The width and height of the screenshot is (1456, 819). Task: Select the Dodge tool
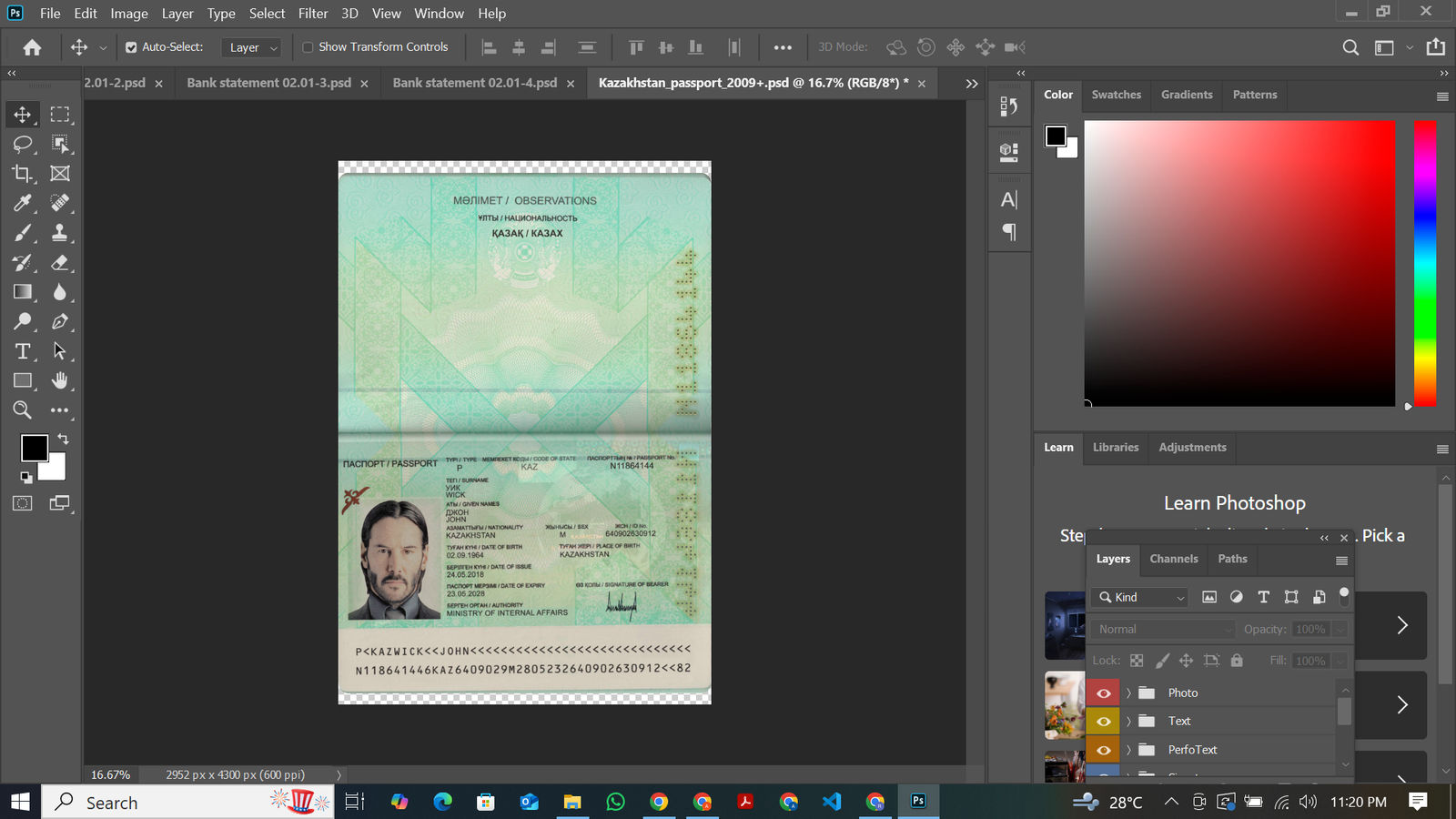tap(22, 321)
